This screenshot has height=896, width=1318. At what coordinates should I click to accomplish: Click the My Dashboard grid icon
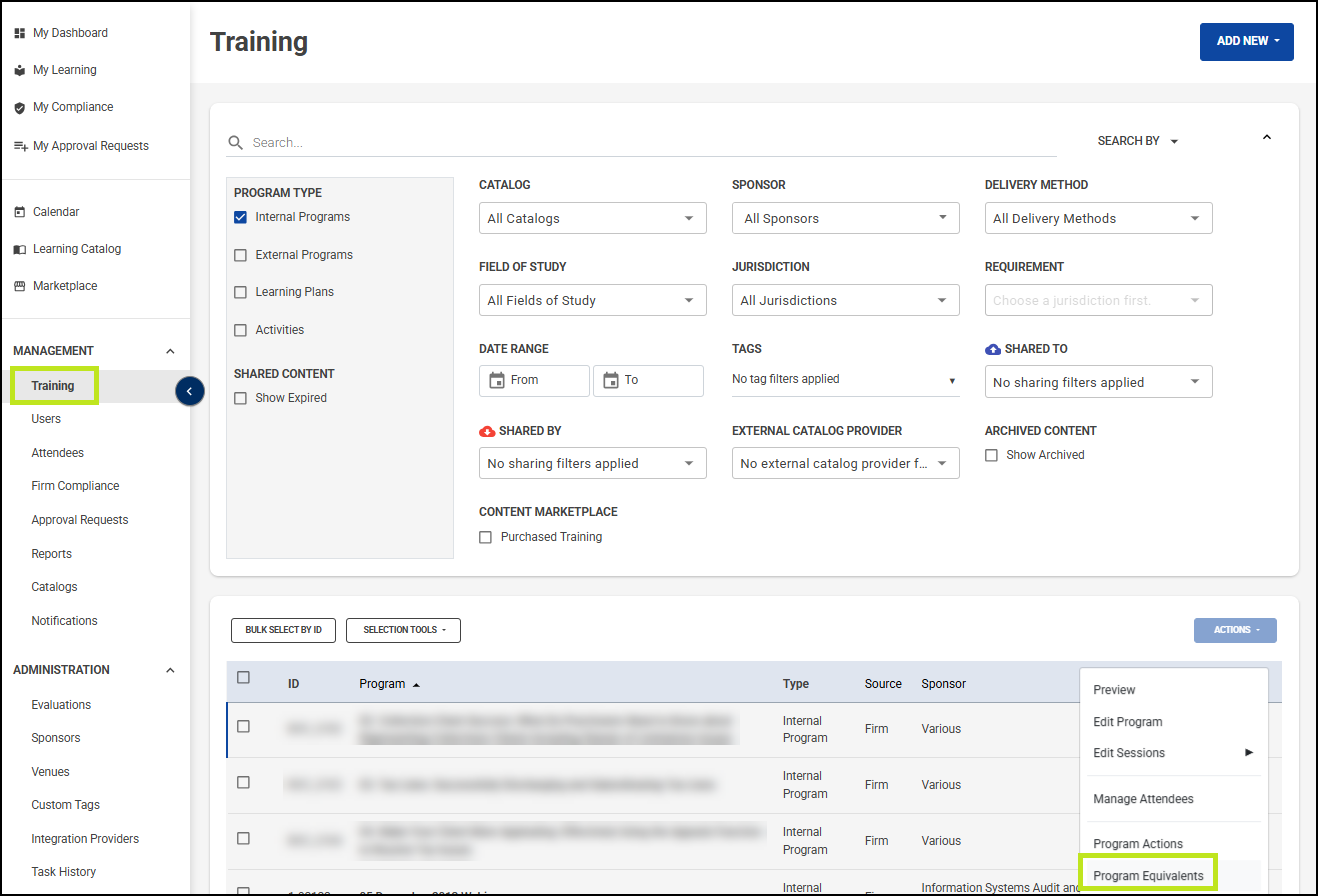pyautogui.click(x=20, y=33)
